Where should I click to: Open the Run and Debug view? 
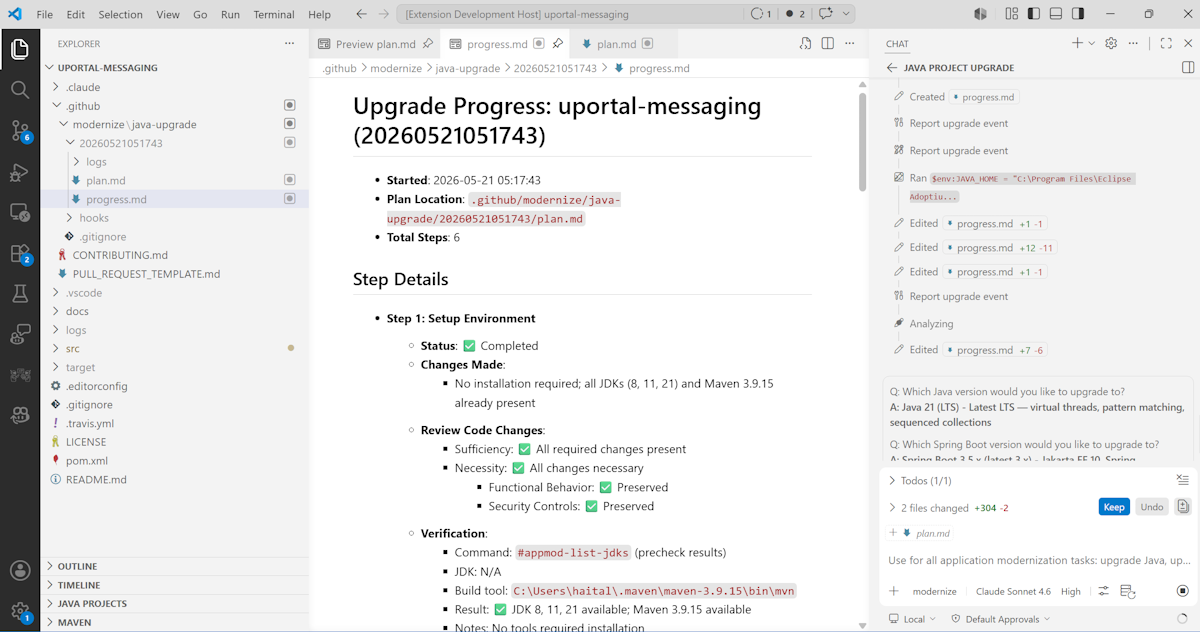point(20,172)
